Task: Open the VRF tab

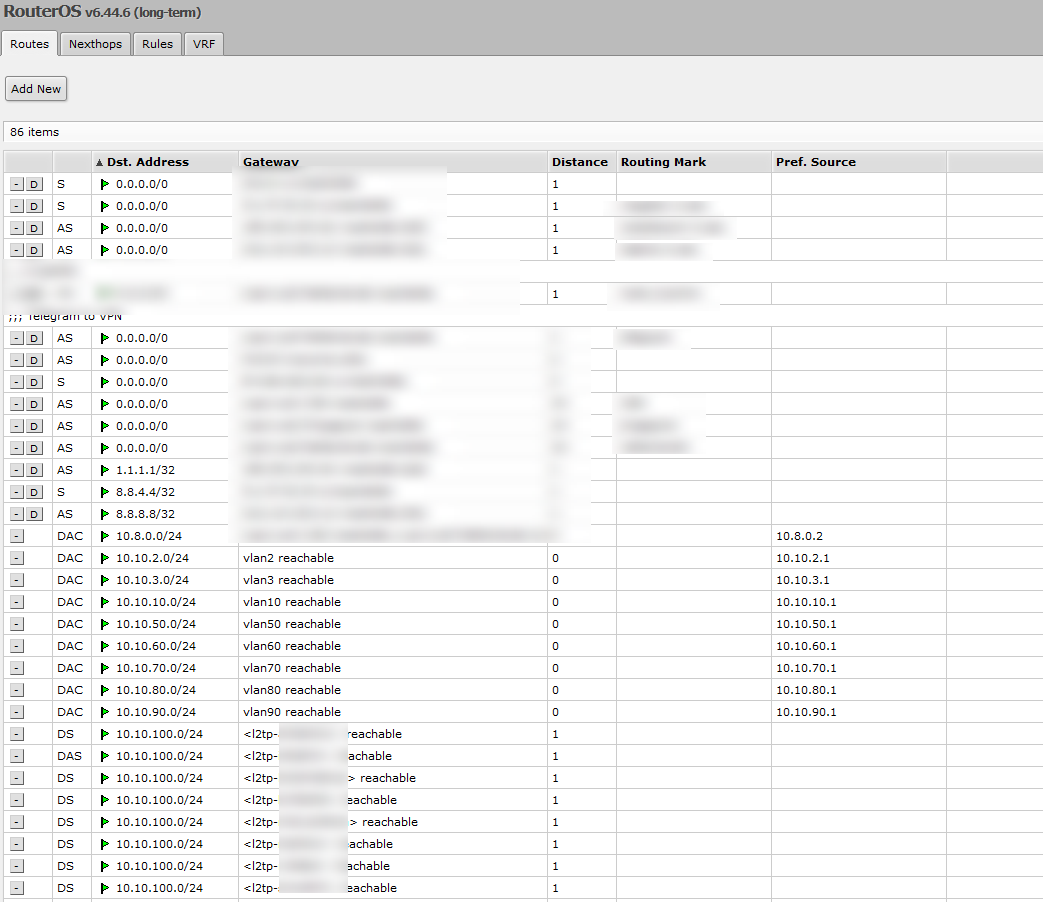Action: (x=204, y=44)
